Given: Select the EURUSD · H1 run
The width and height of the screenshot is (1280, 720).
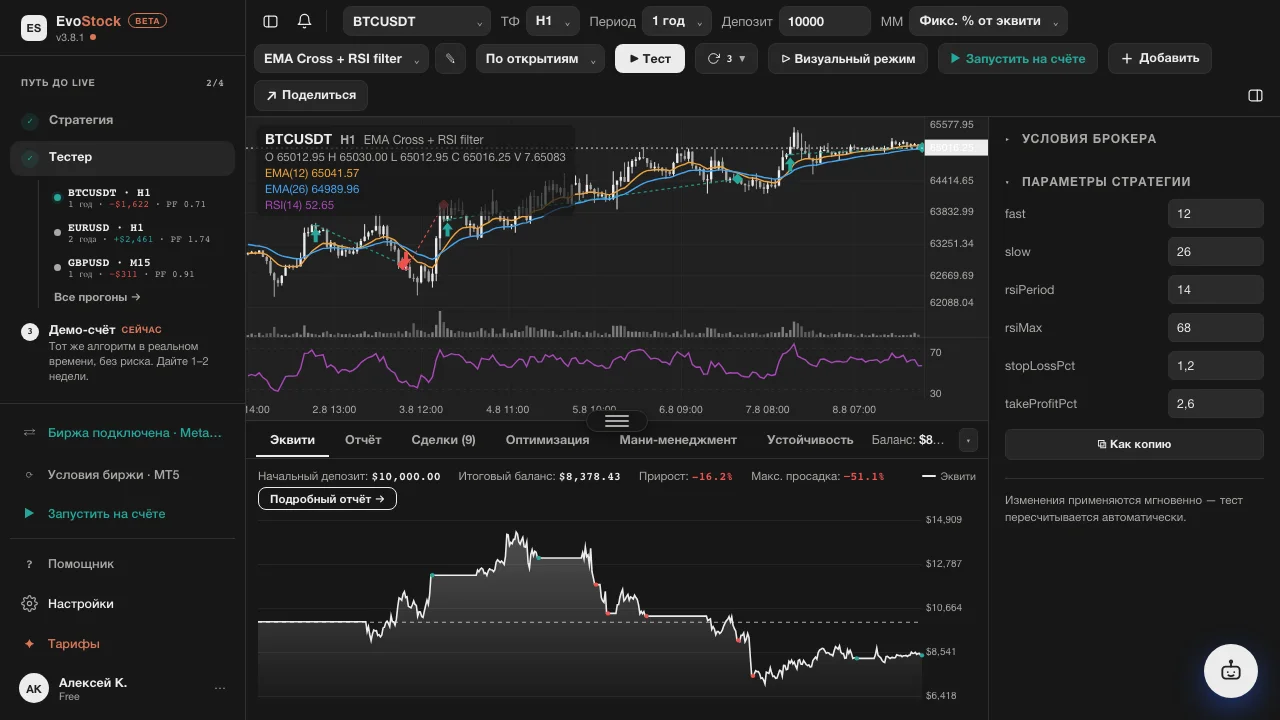Looking at the screenshot, I should [142, 233].
